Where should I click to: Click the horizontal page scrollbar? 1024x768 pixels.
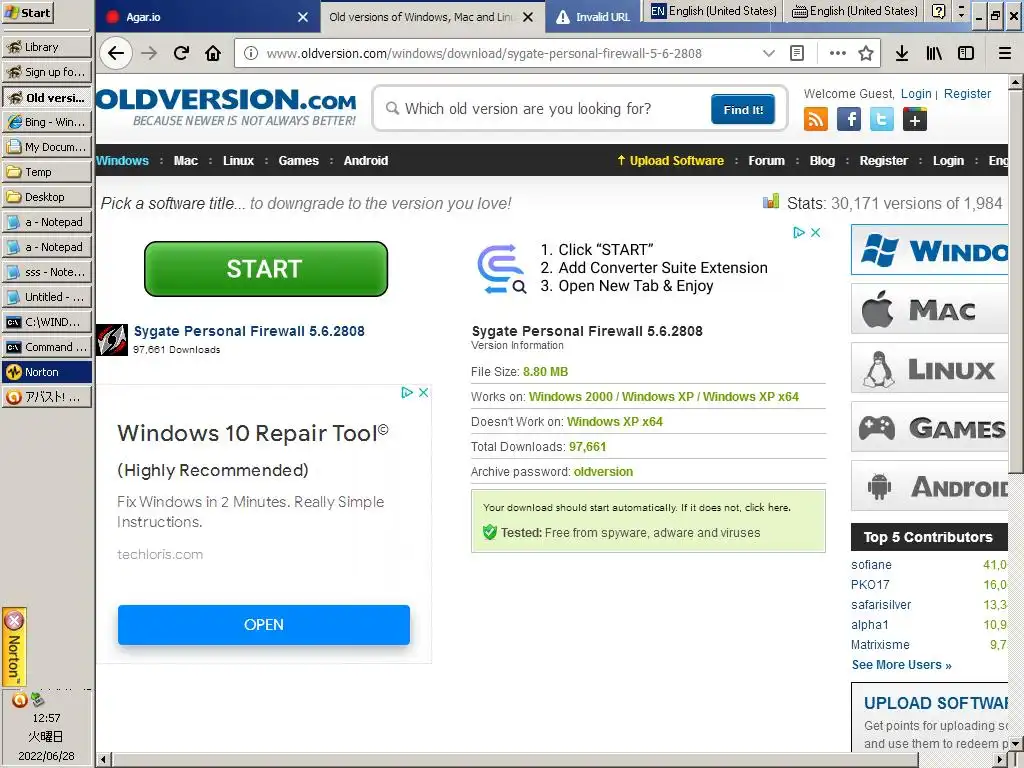click(x=516, y=760)
